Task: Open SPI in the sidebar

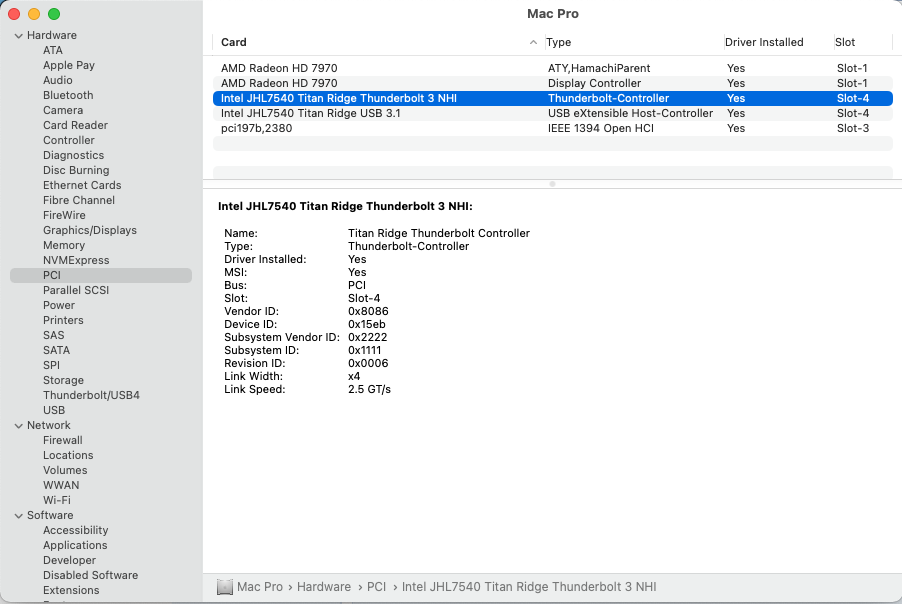Action: 51,365
